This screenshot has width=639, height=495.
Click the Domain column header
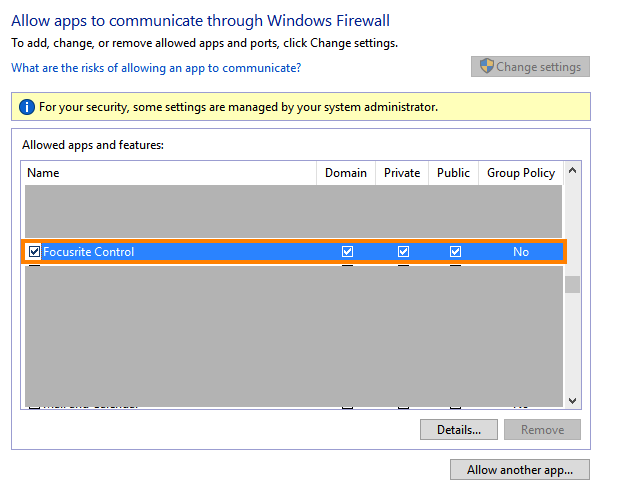pyautogui.click(x=346, y=173)
